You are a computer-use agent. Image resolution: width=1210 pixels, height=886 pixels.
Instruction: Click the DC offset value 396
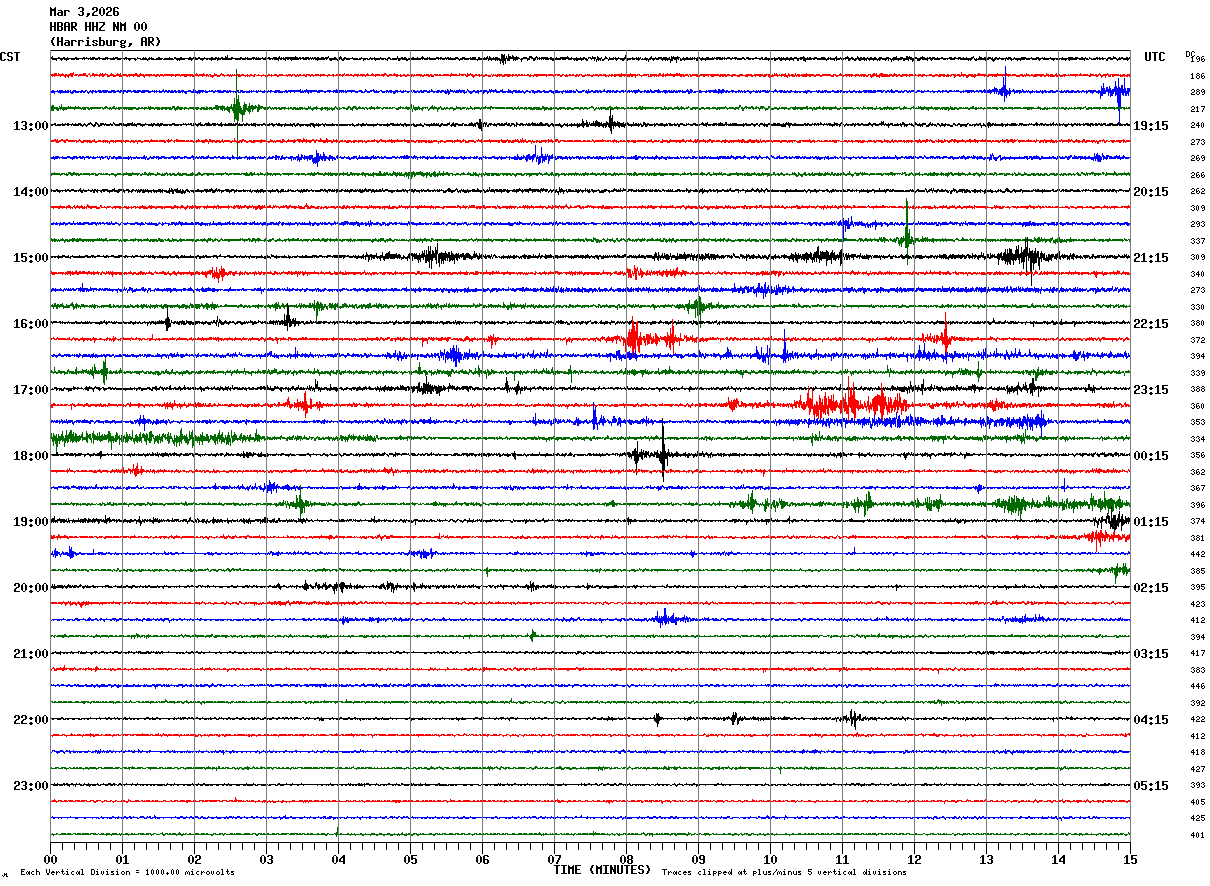coord(1197,505)
